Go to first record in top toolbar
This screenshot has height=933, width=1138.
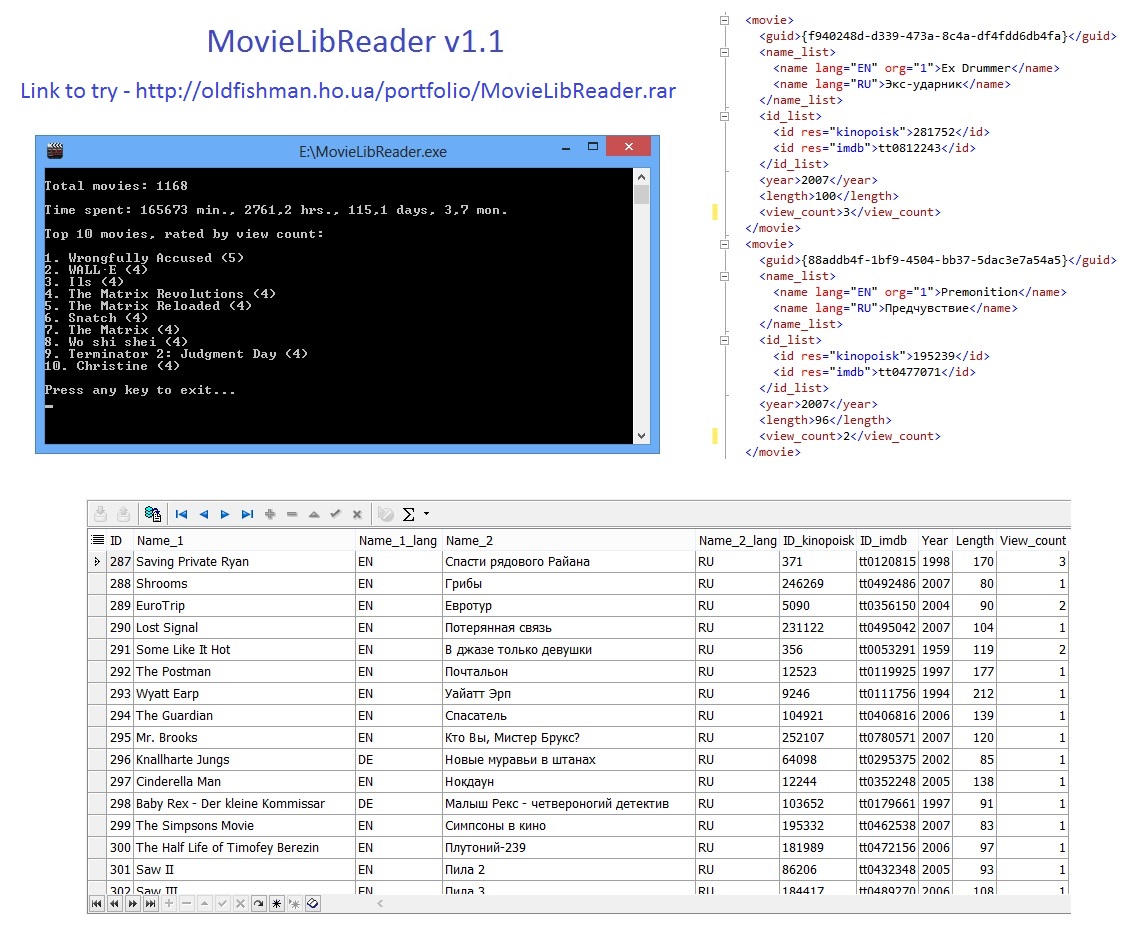(x=181, y=514)
